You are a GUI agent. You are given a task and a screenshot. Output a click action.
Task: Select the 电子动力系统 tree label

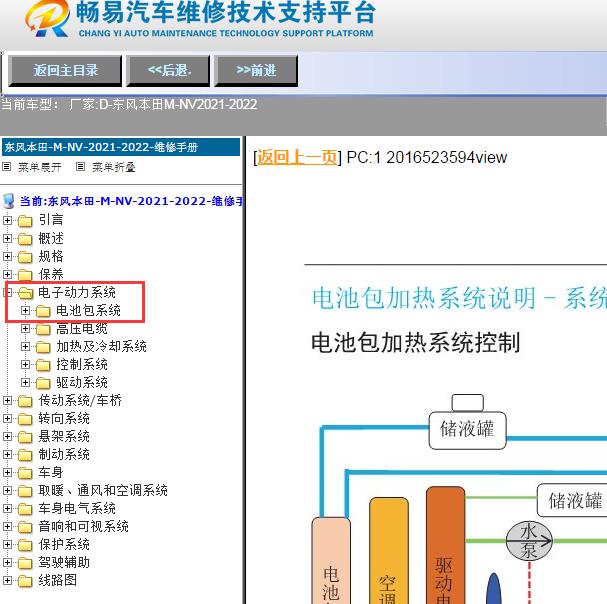pos(77,292)
